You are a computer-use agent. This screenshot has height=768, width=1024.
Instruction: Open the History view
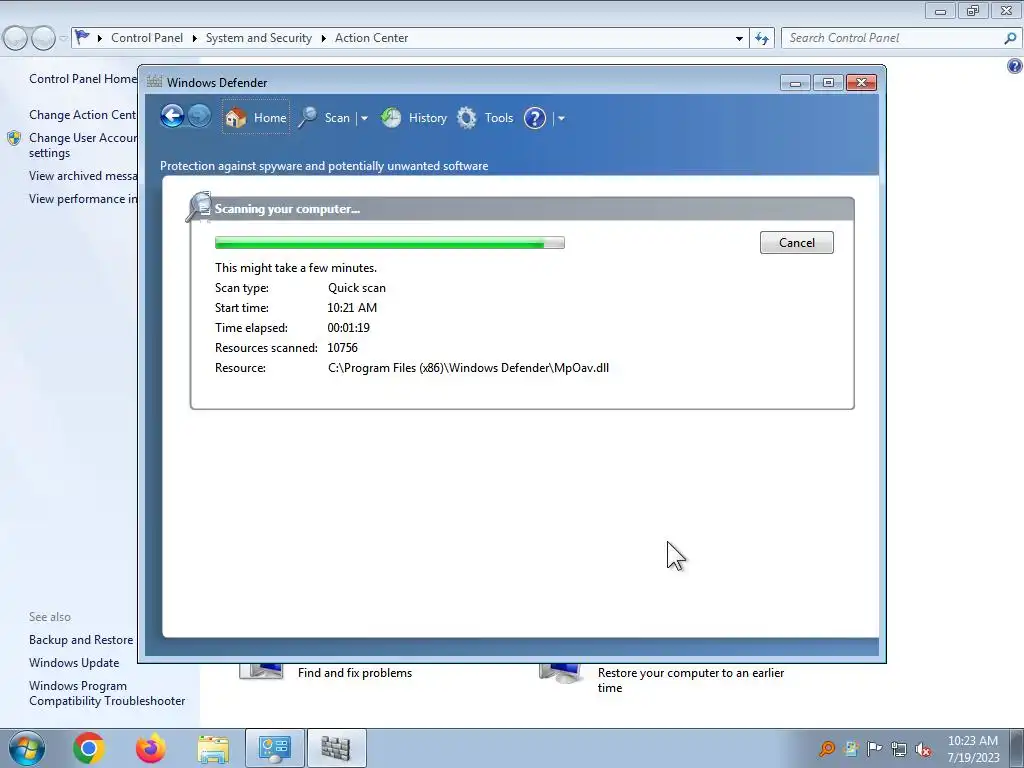point(414,118)
